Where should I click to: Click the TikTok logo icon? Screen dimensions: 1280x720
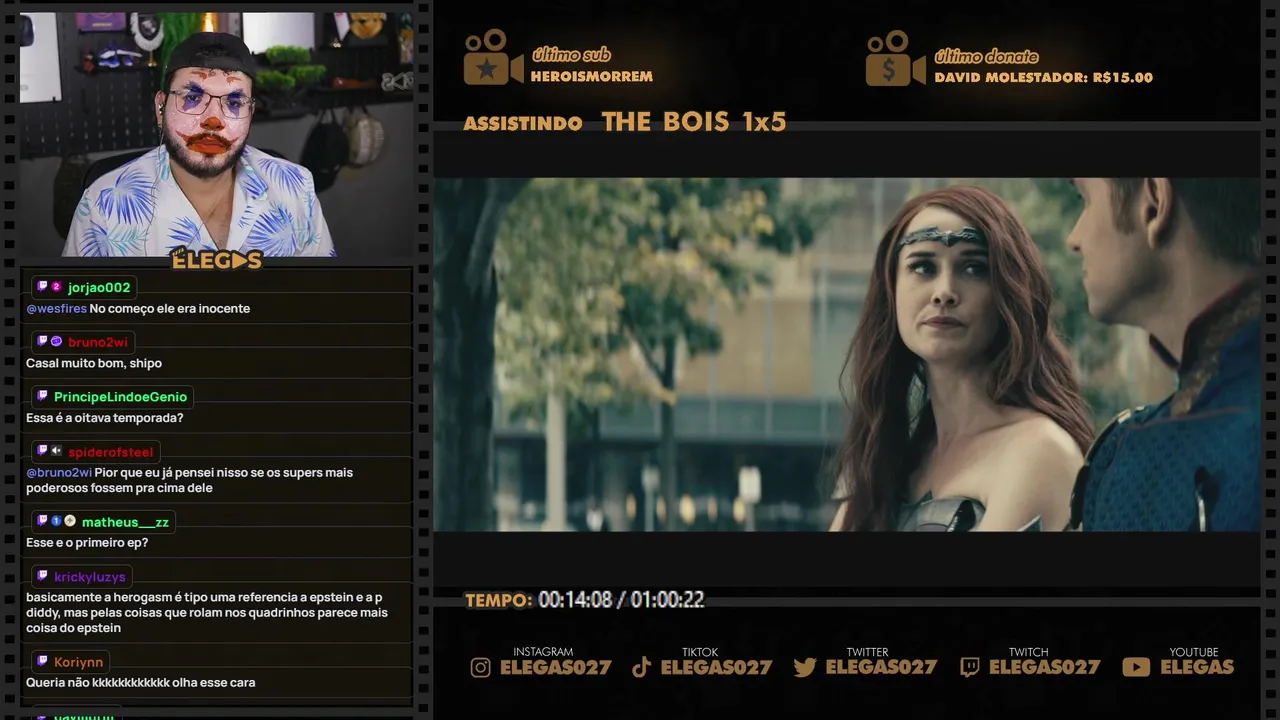[642, 667]
